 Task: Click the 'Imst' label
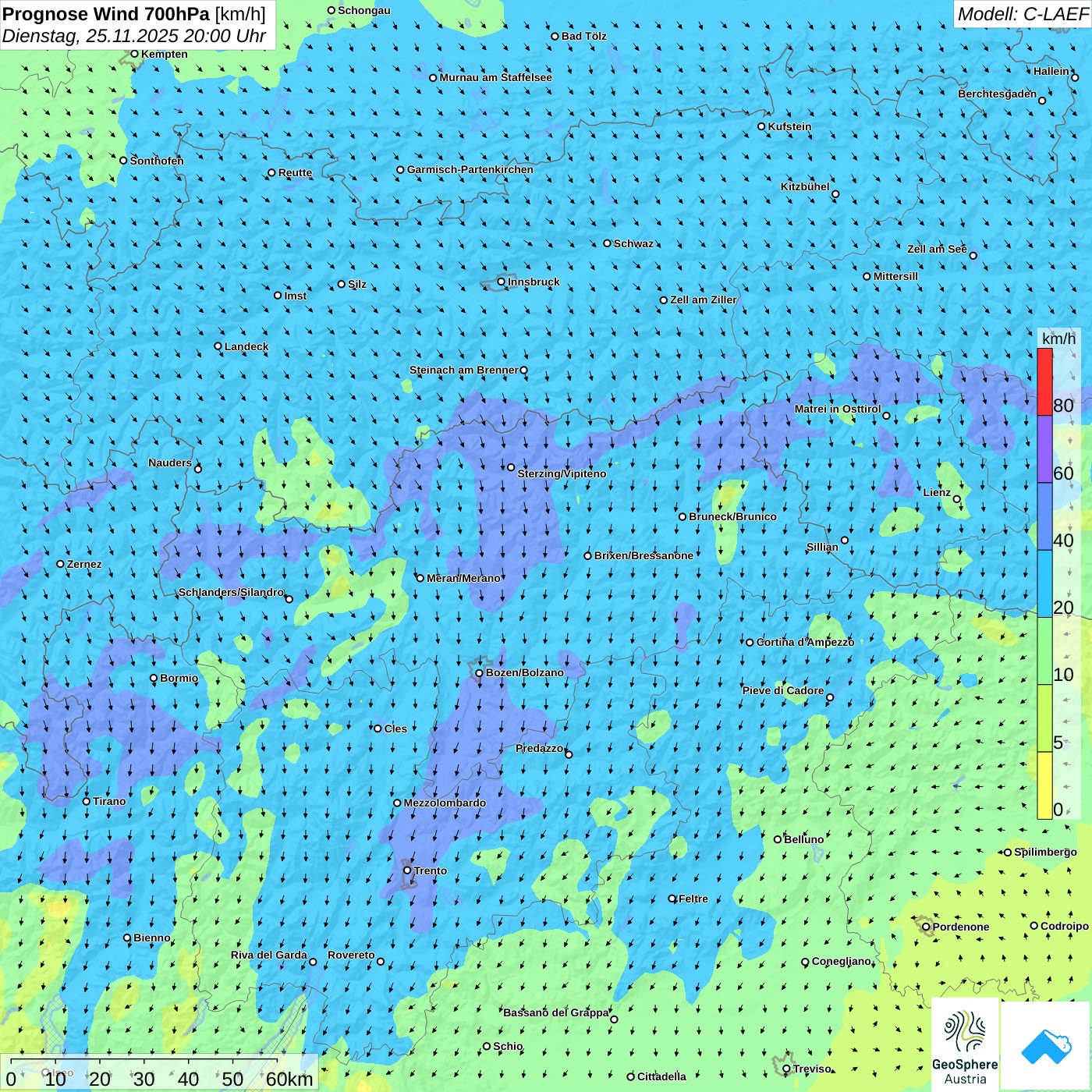(x=296, y=296)
